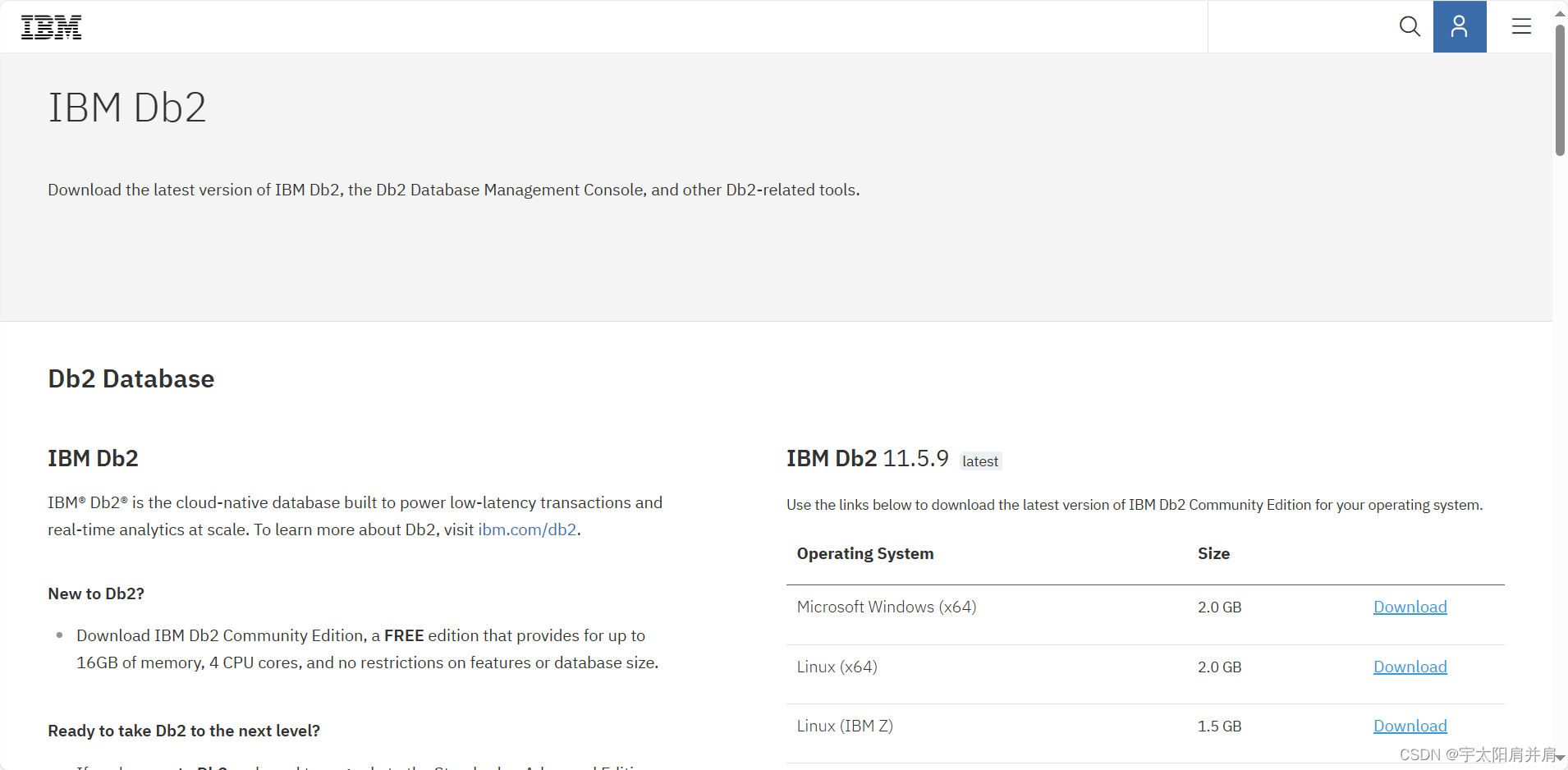The height and width of the screenshot is (770, 1568).
Task: Click the IBM Db2 11.5.9 heading
Action: tap(868, 458)
